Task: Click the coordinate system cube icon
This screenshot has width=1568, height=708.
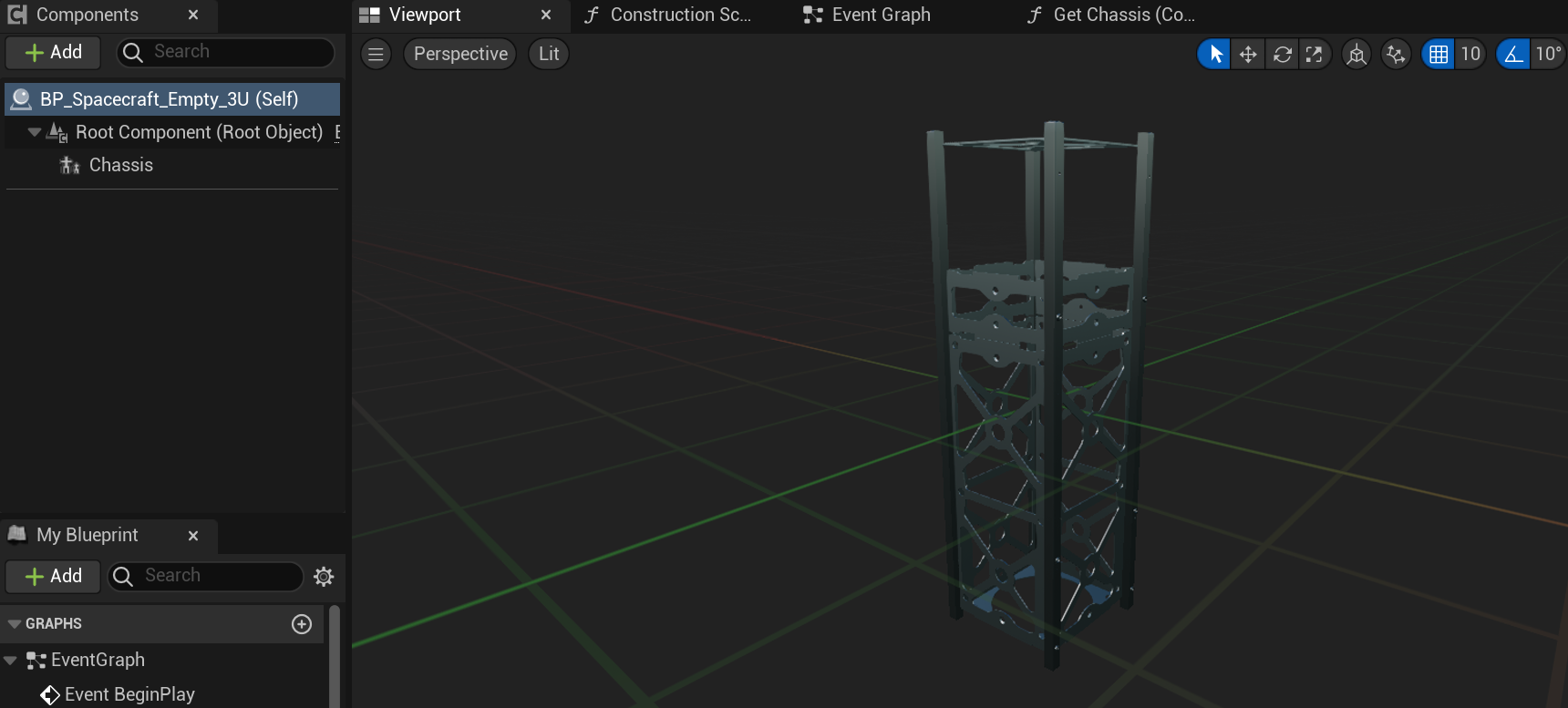Action: [1357, 55]
